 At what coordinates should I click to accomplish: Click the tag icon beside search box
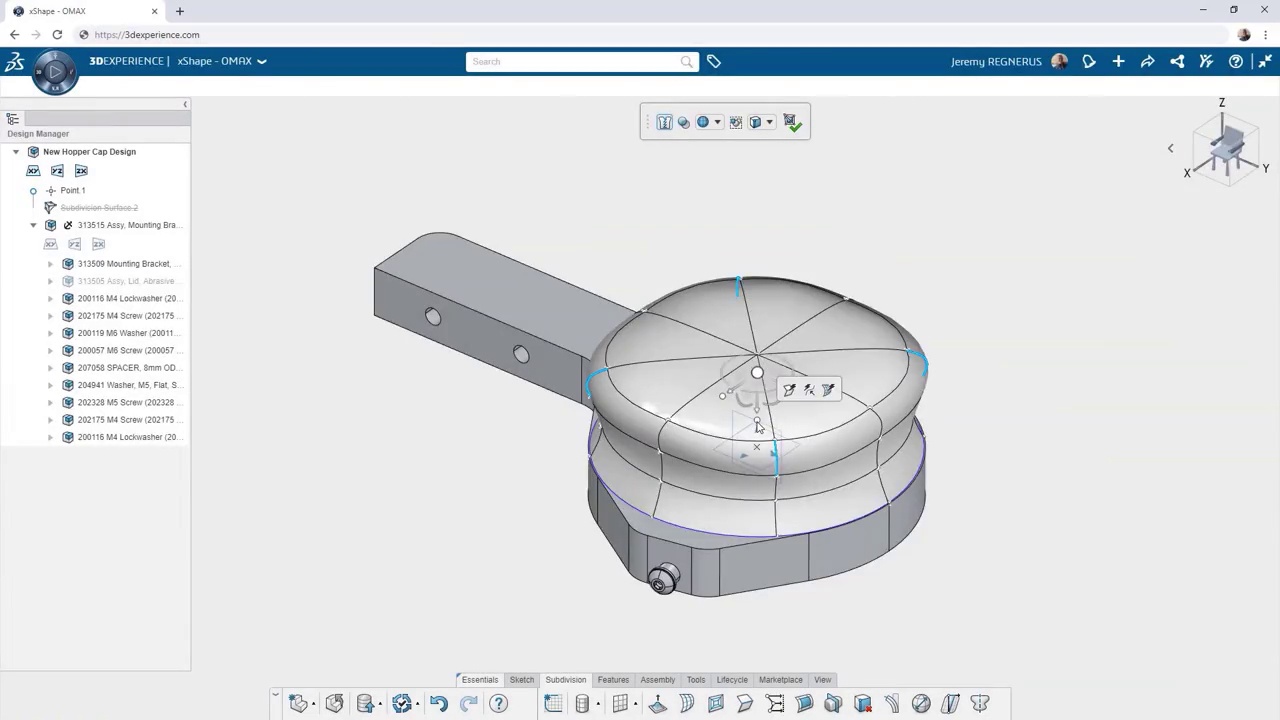(714, 62)
